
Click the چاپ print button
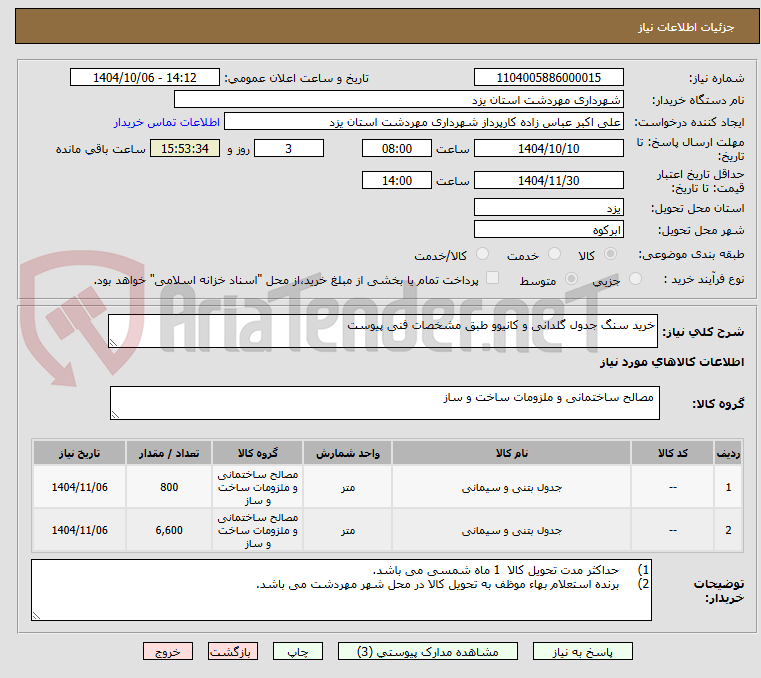[x=298, y=651]
